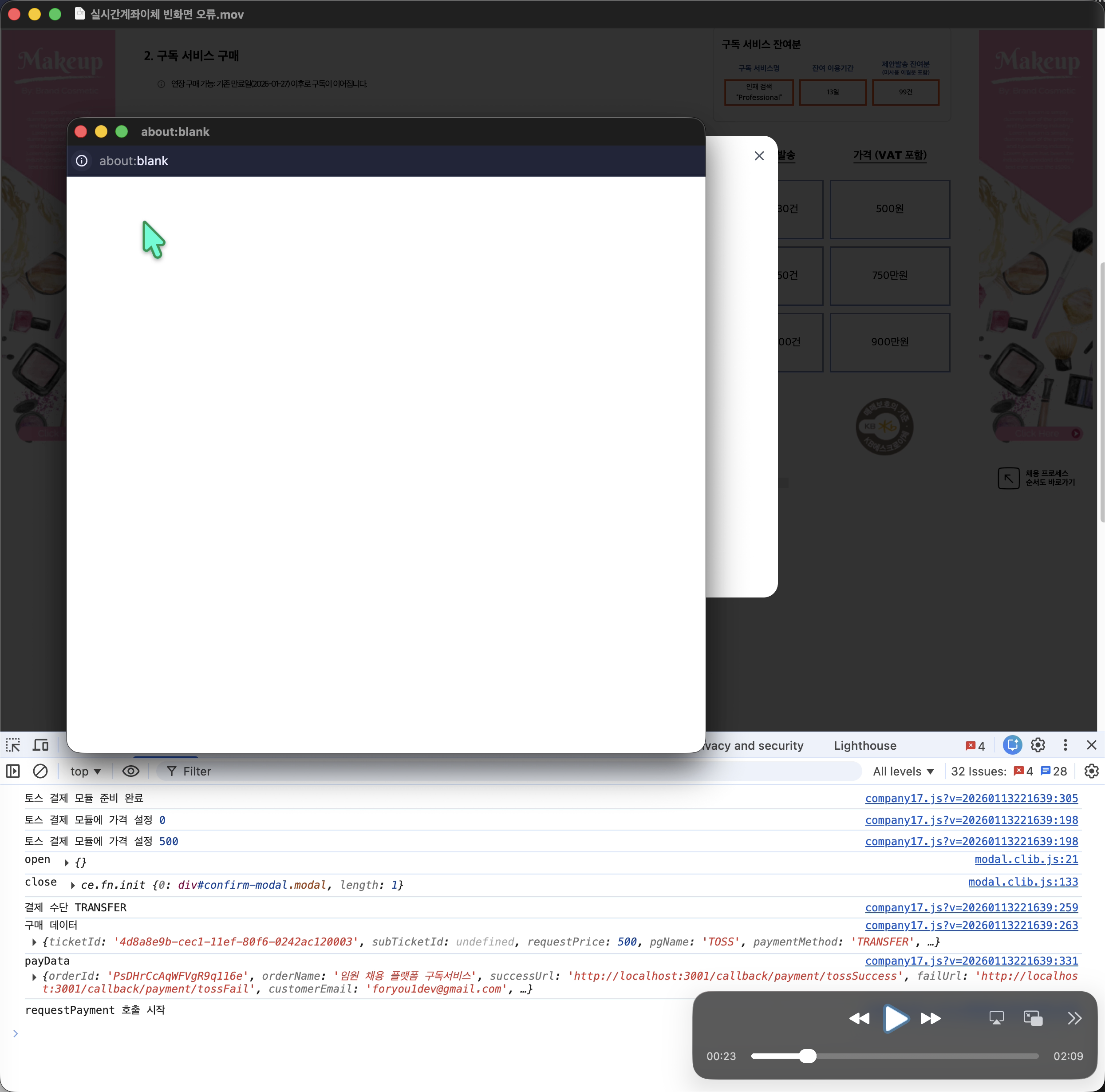Image resolution: width=1105 pixels, height=1092 pixels.
Task: Toggle the device toolbar icon
Action: point(41,745)
